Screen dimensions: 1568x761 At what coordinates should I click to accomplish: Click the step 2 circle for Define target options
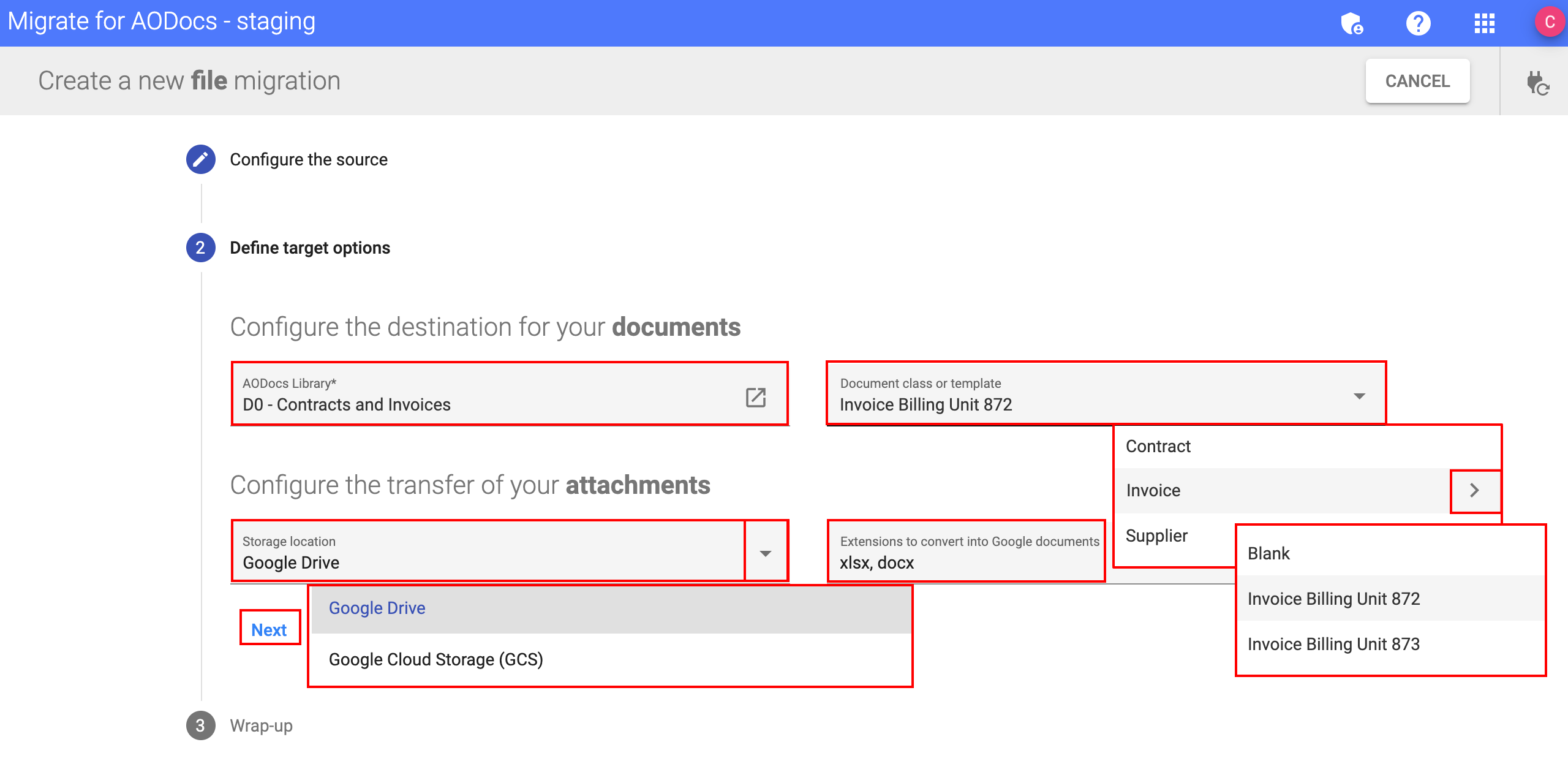coord(200,248)
